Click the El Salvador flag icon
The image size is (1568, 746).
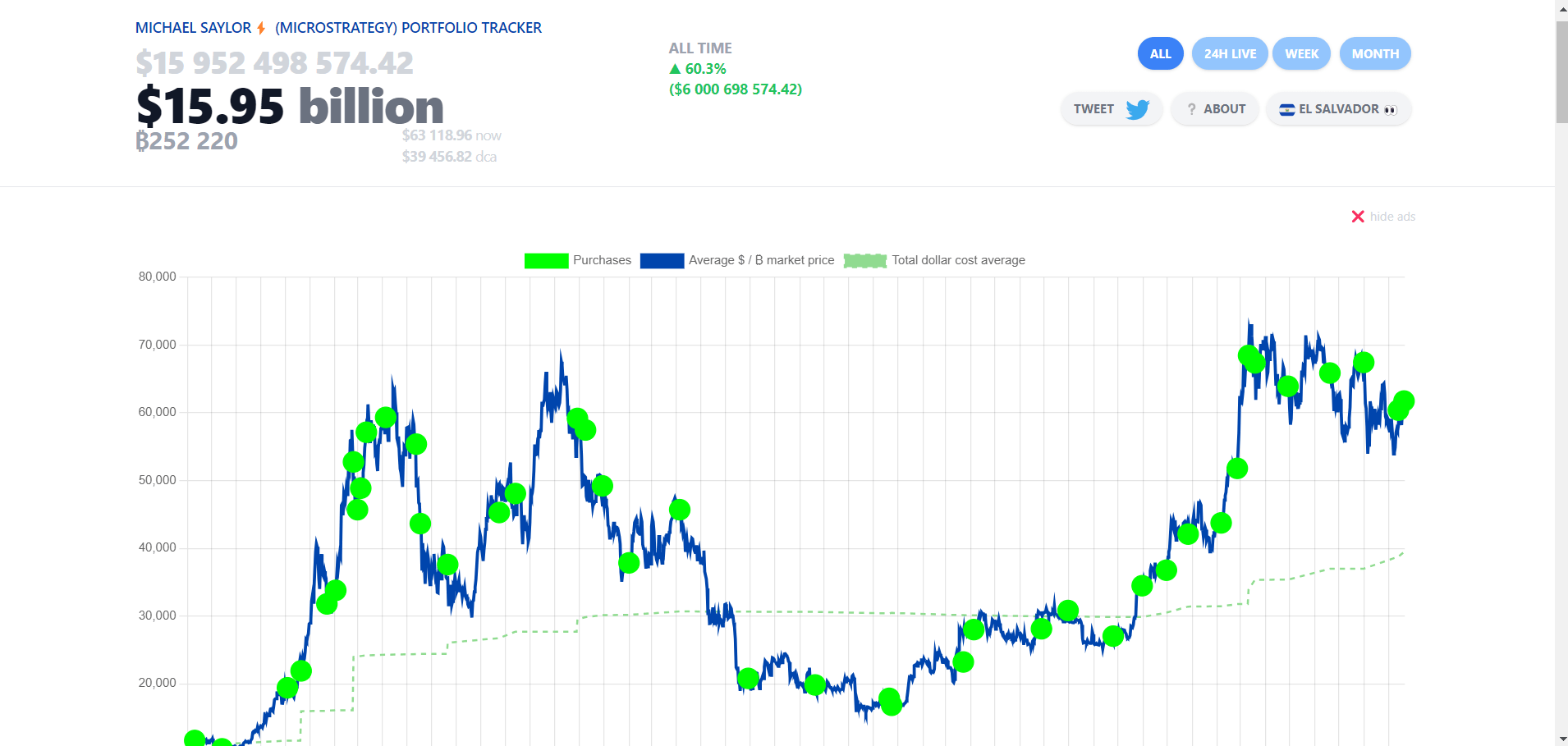coord(1286,110)
